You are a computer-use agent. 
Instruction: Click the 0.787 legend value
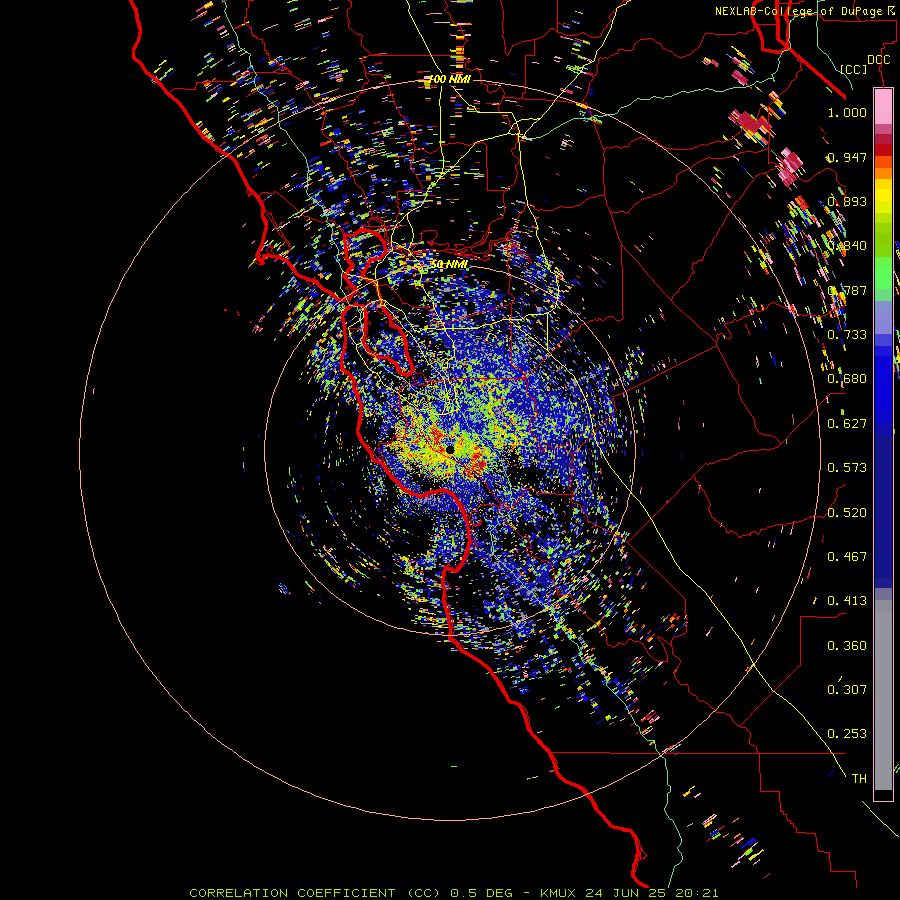[x=847, y=290]
